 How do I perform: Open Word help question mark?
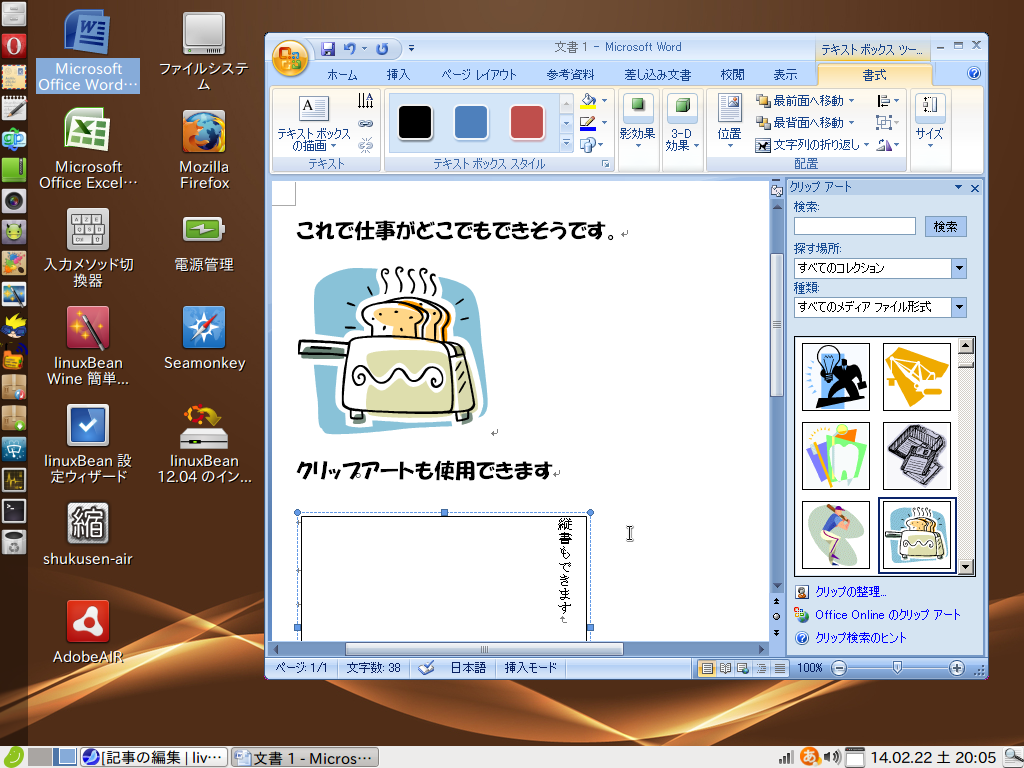(x=973, y=73)
